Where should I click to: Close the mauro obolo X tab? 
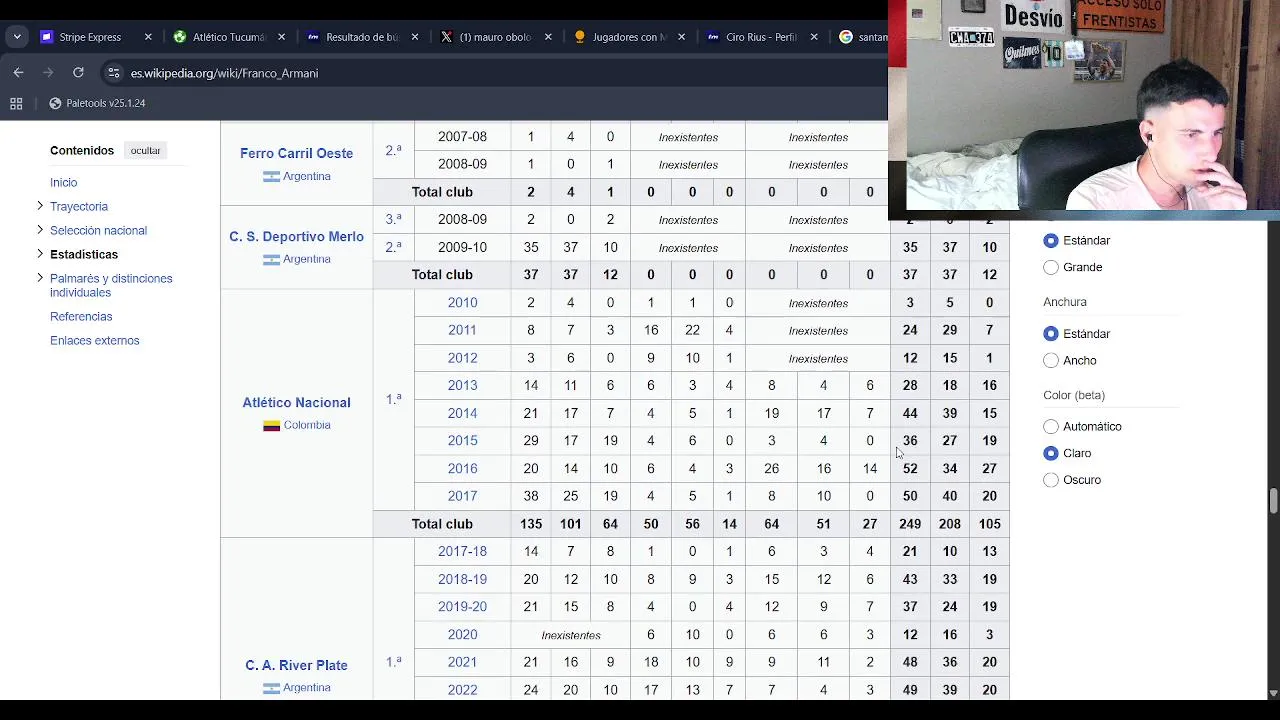[548, 37]
